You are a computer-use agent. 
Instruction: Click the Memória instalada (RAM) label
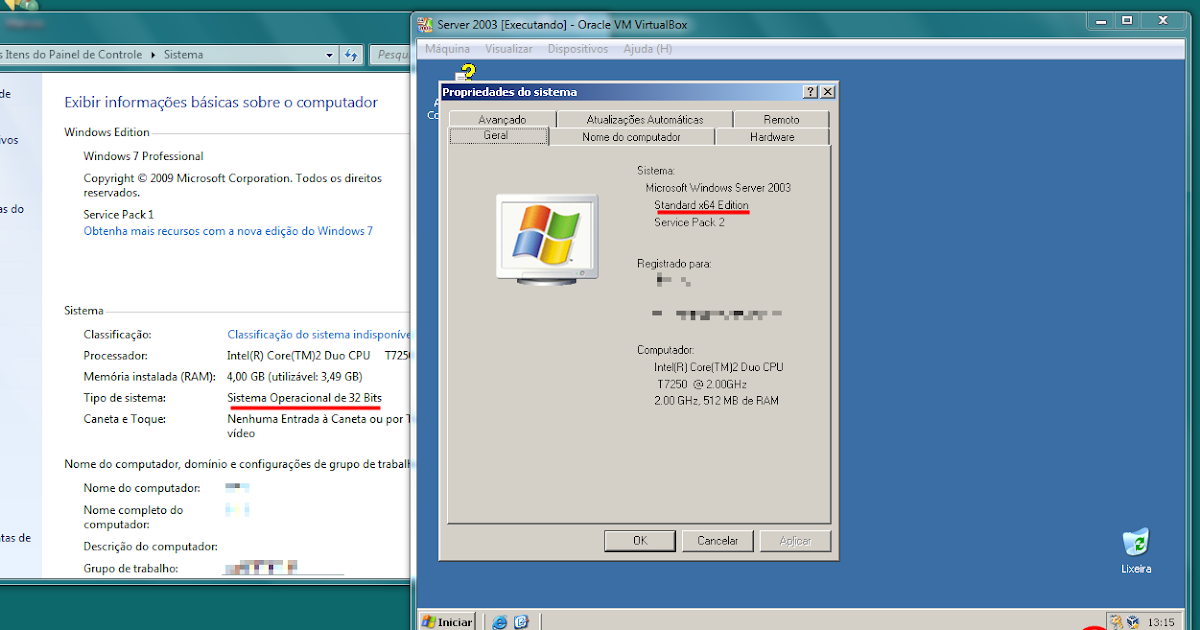click(149, 376)
